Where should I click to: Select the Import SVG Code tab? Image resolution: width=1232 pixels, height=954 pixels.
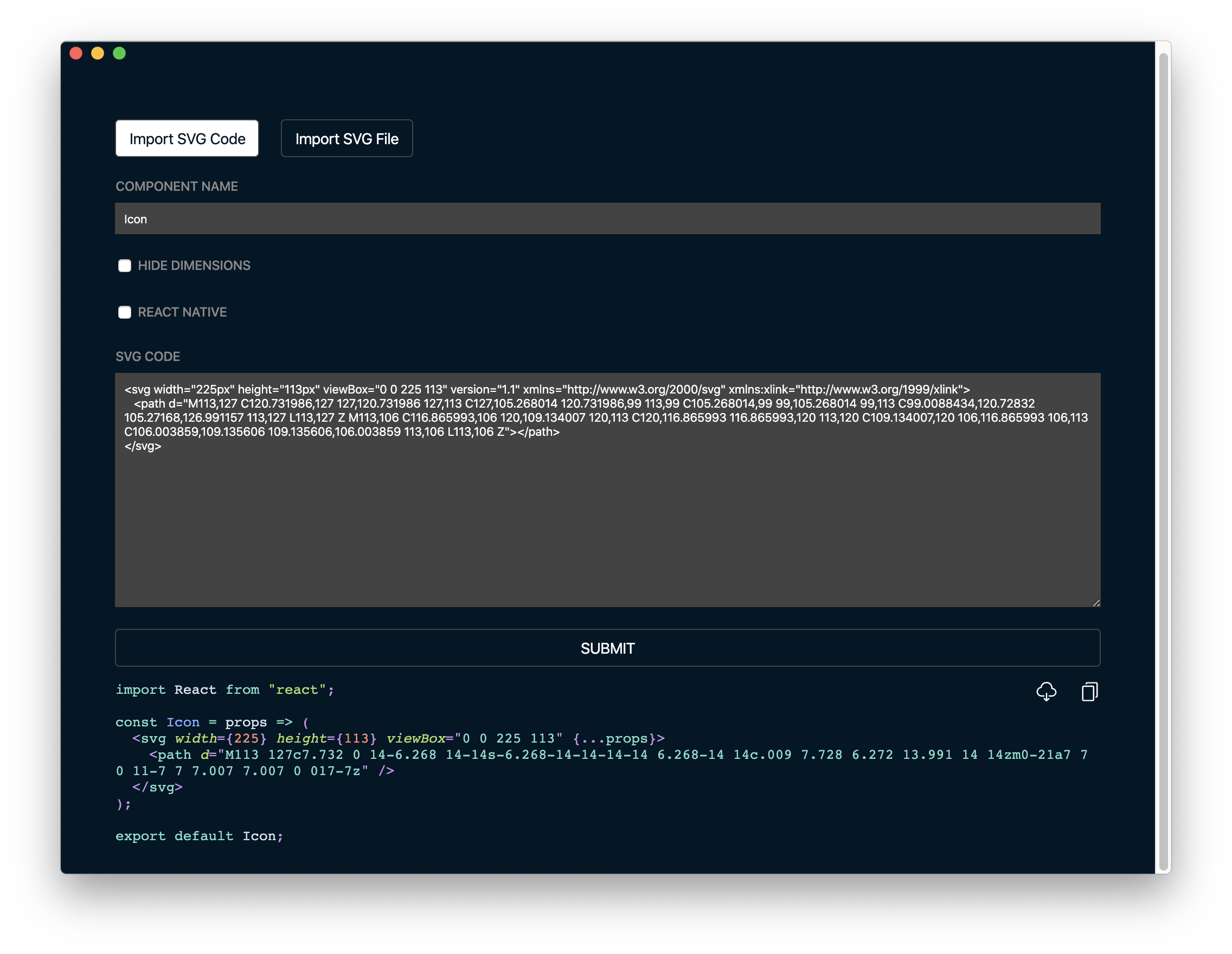coord(187,138)
